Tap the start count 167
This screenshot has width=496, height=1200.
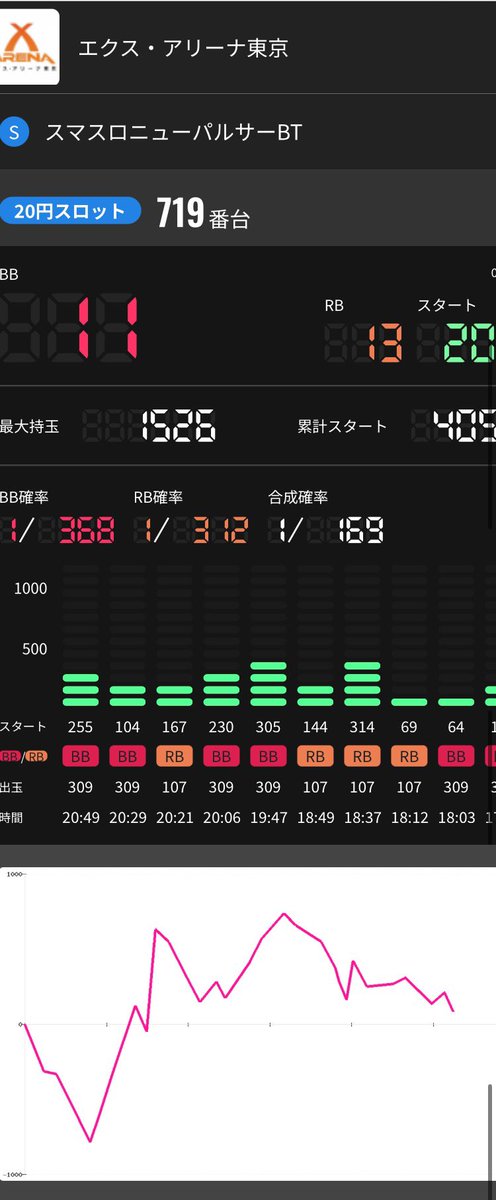pos(174,727)
